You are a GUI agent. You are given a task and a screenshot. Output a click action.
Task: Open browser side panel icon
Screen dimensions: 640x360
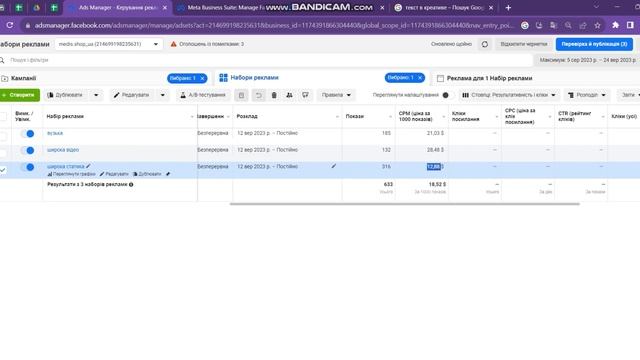click(630, 25)
